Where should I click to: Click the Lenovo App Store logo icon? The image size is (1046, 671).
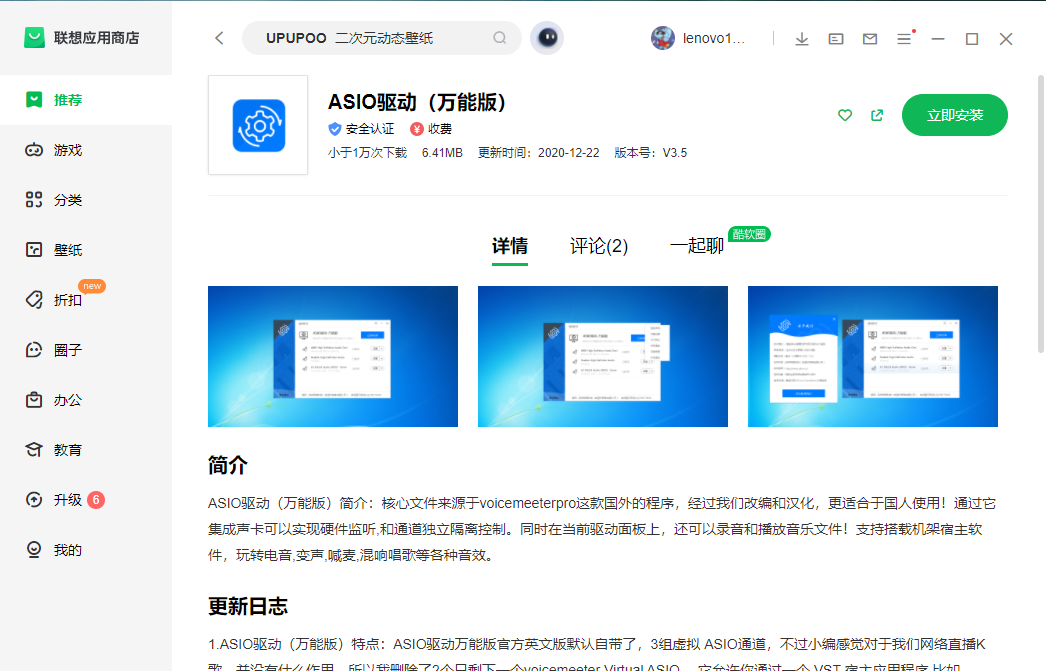point(34,38)
